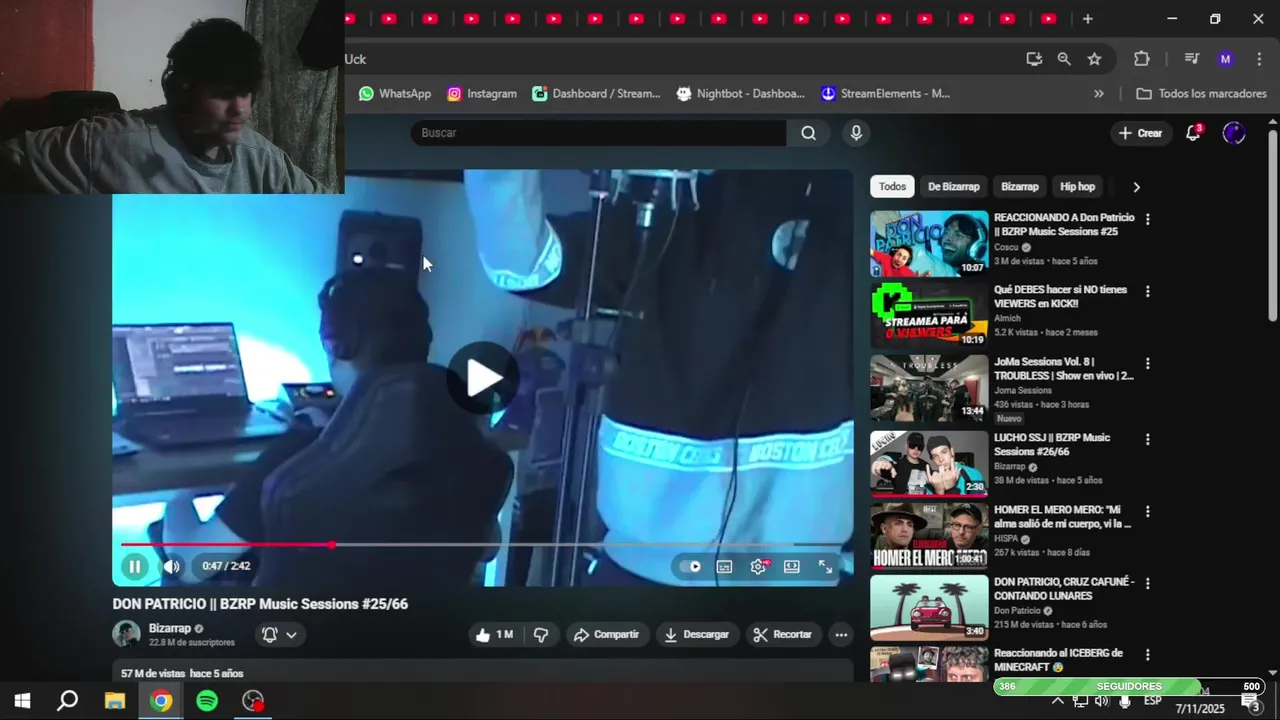Expand the hidden bookmarks overflow chevron

[1099, 93]
